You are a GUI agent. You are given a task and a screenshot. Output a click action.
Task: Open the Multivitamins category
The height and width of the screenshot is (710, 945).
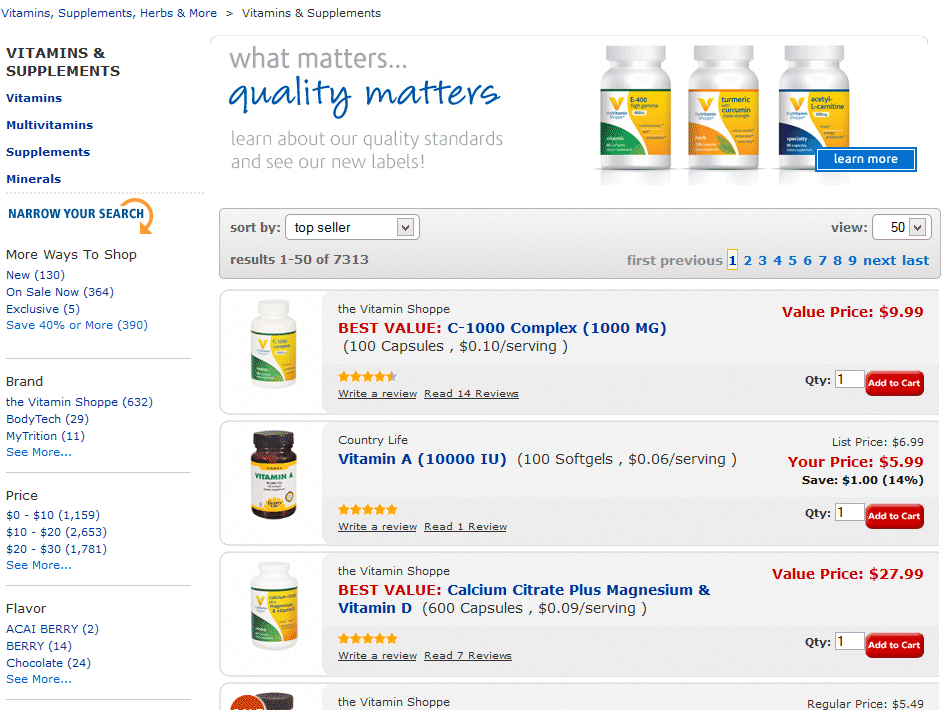pos(50,125)
